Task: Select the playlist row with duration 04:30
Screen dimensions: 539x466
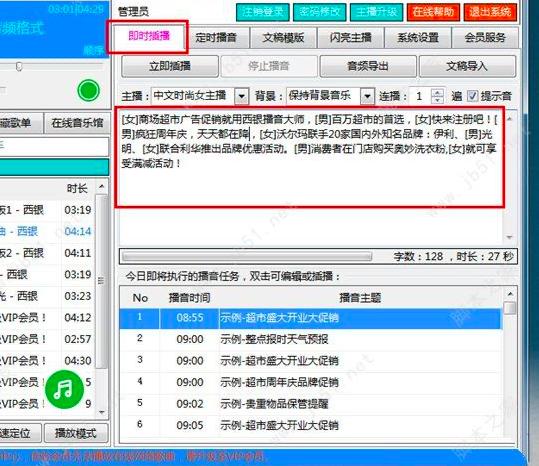Action: coord(47,361)
